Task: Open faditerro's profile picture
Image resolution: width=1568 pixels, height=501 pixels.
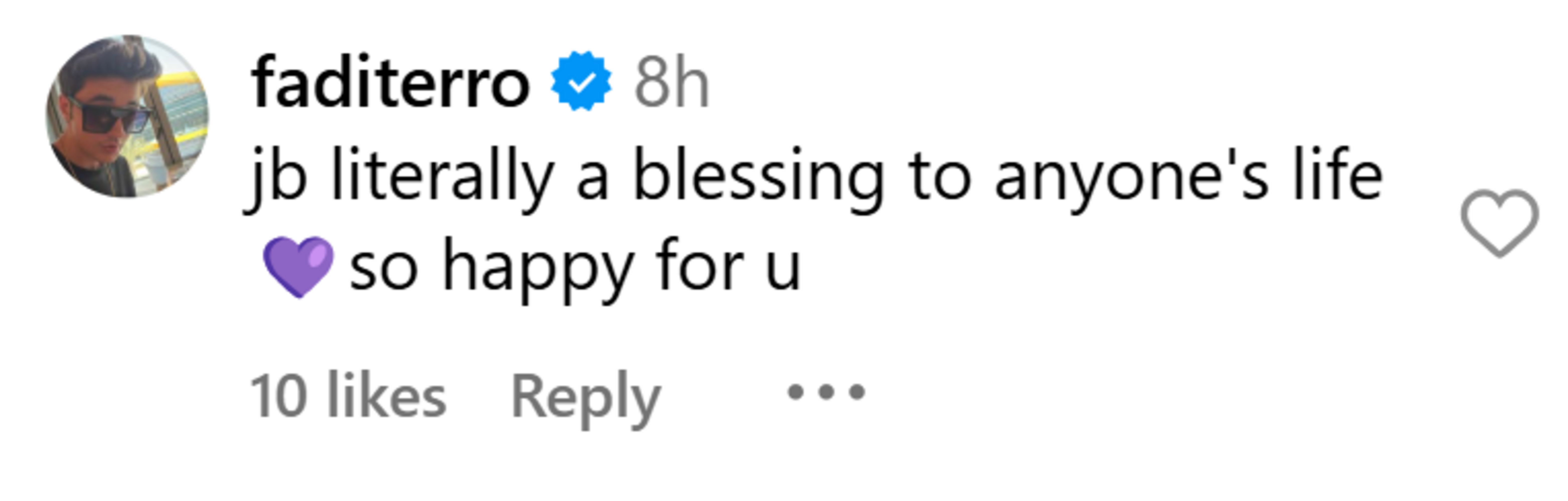Action: [127, 116]
